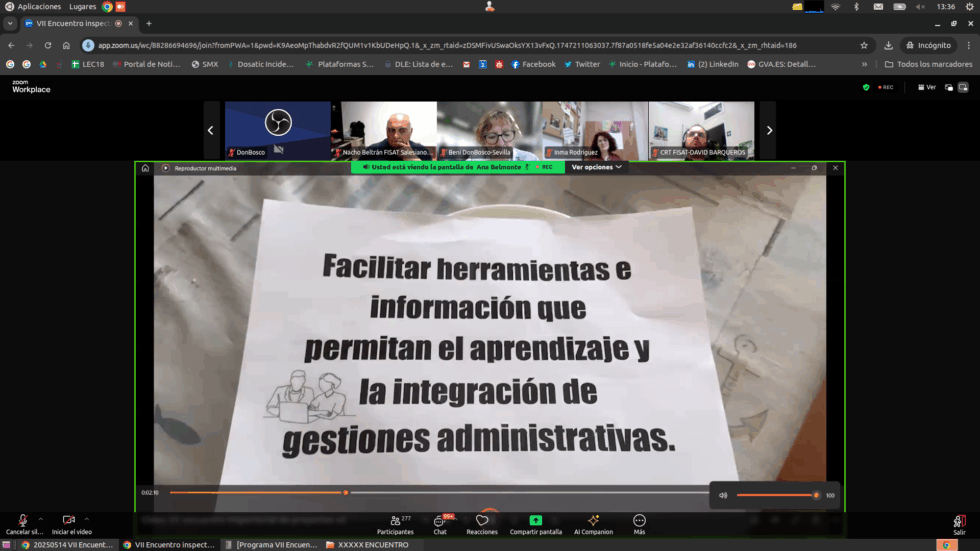Image resolution: width=980 pixels, height=551 pixels.
Task: Unmute microphone with Cancelar silencio button
Action: tap(22, 522)
